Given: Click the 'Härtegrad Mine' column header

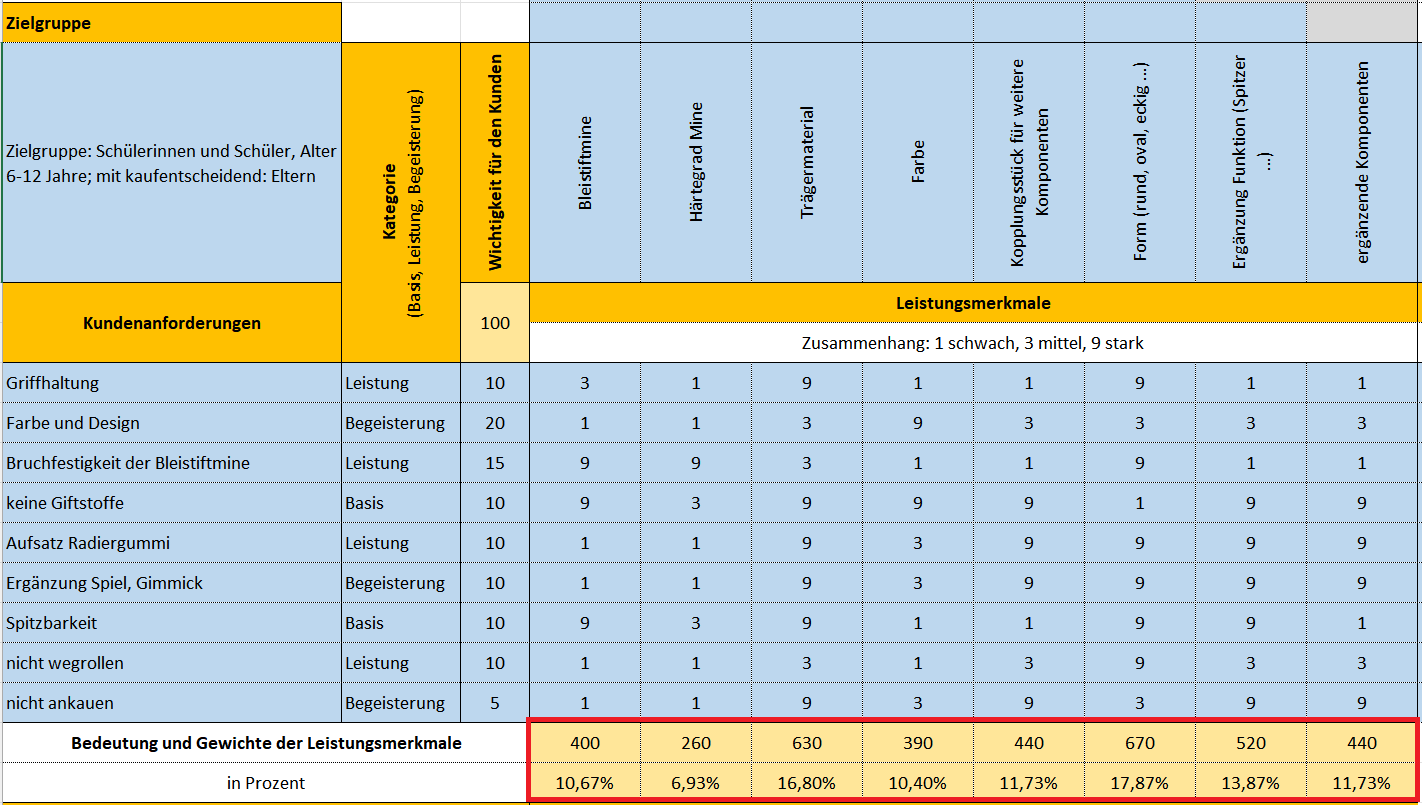Looking at the screenshot, I should point(696,163).
